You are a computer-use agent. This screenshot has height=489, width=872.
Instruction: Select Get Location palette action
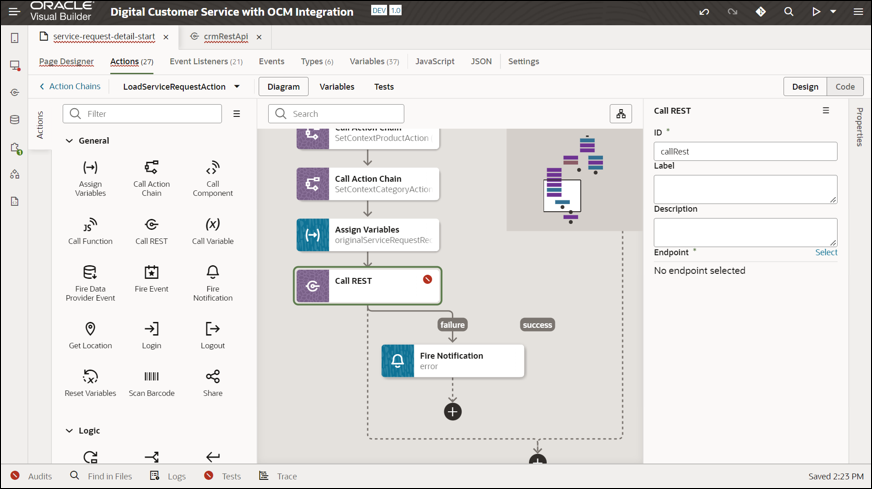(90, 335)
